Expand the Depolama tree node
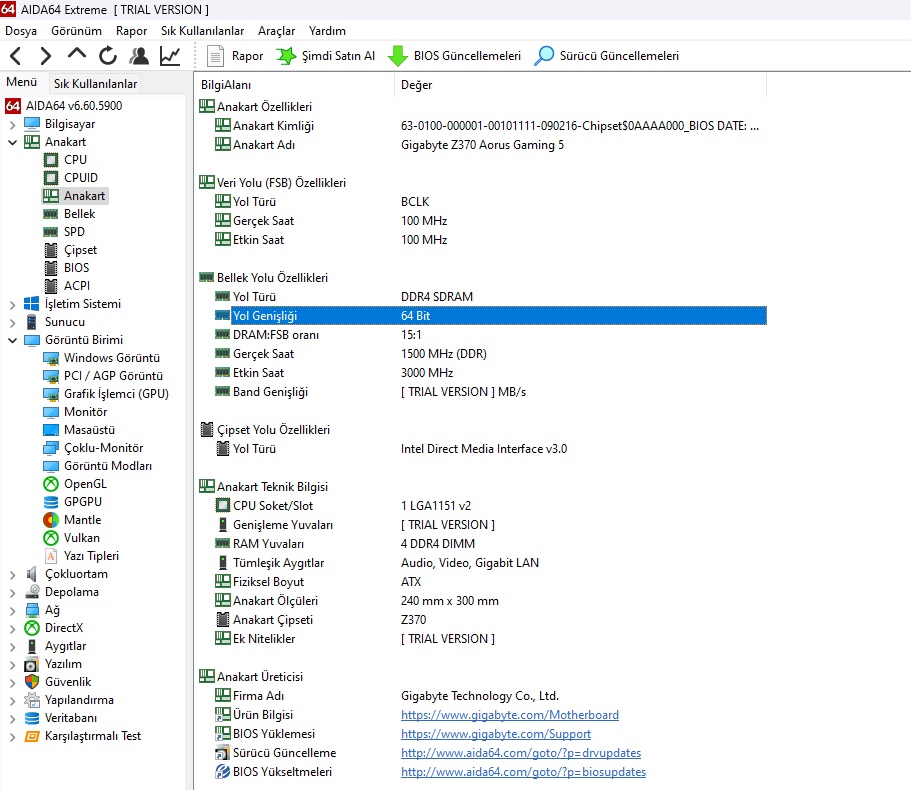Viewport: 911px width, 790px height. tap(12, 592)
